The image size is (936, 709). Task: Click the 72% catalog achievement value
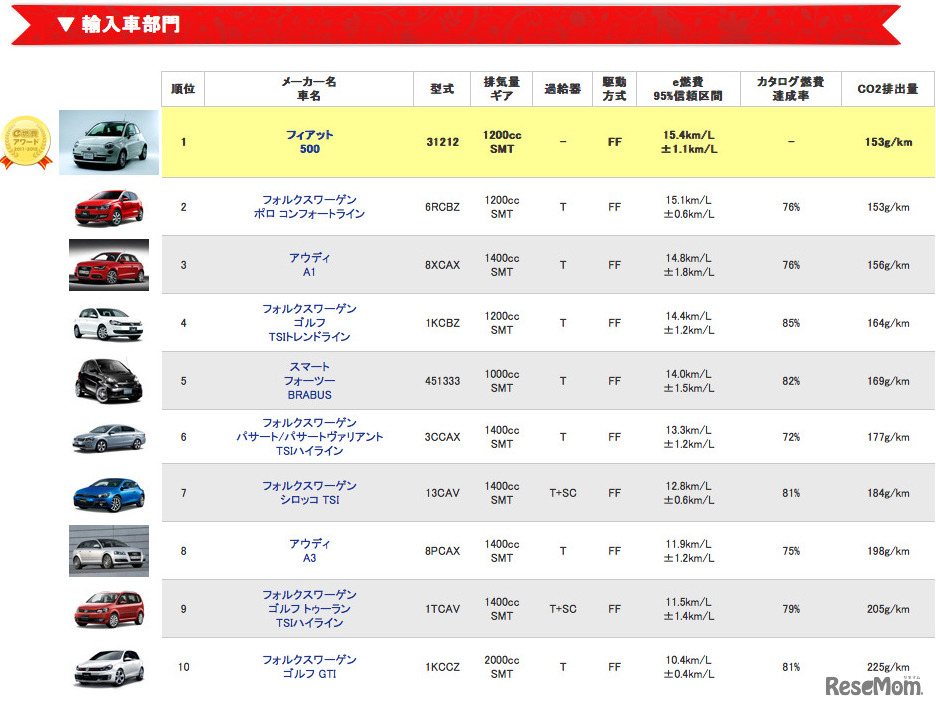(791, 437)
